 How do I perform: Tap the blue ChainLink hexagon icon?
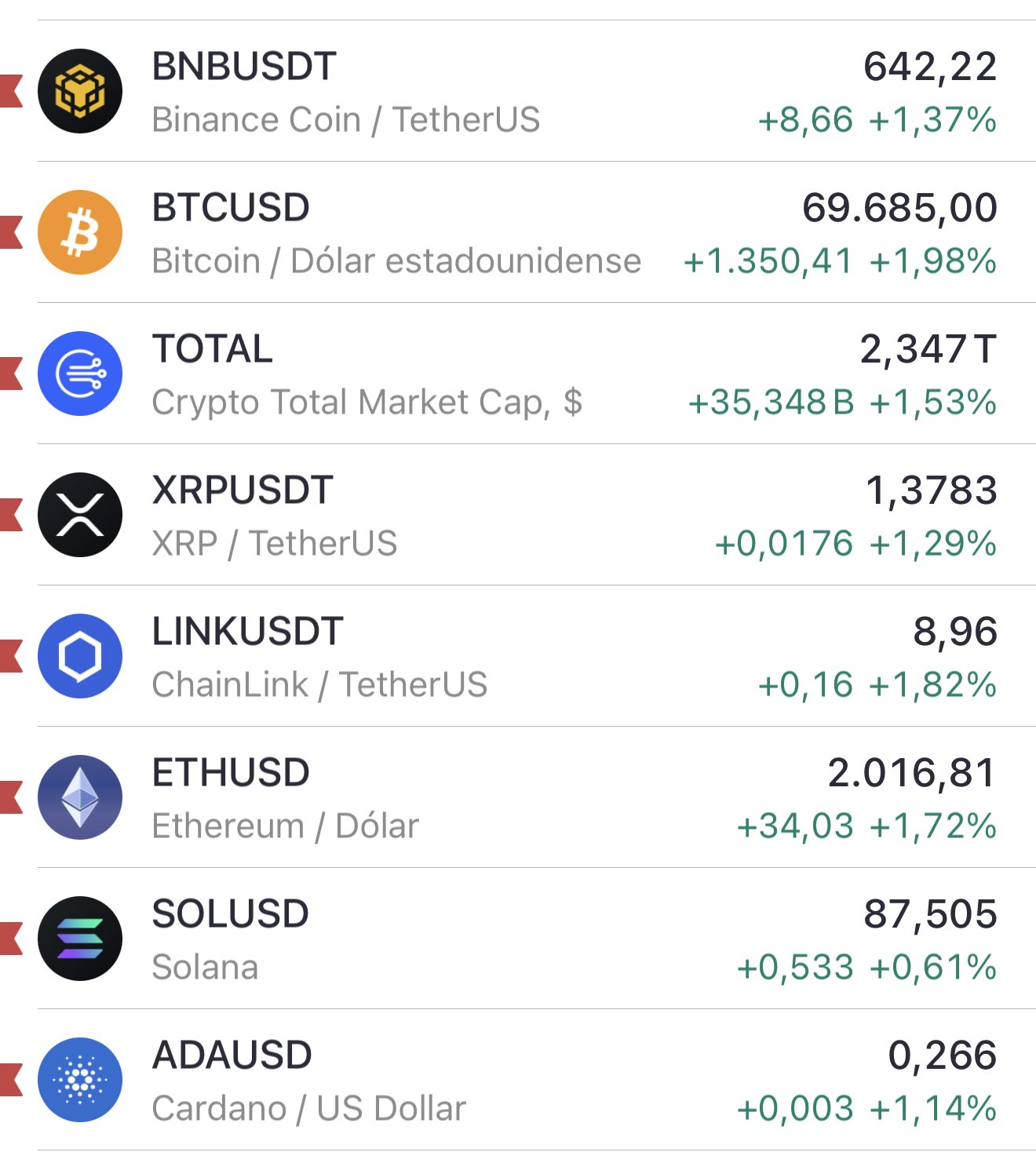[80, 656]
